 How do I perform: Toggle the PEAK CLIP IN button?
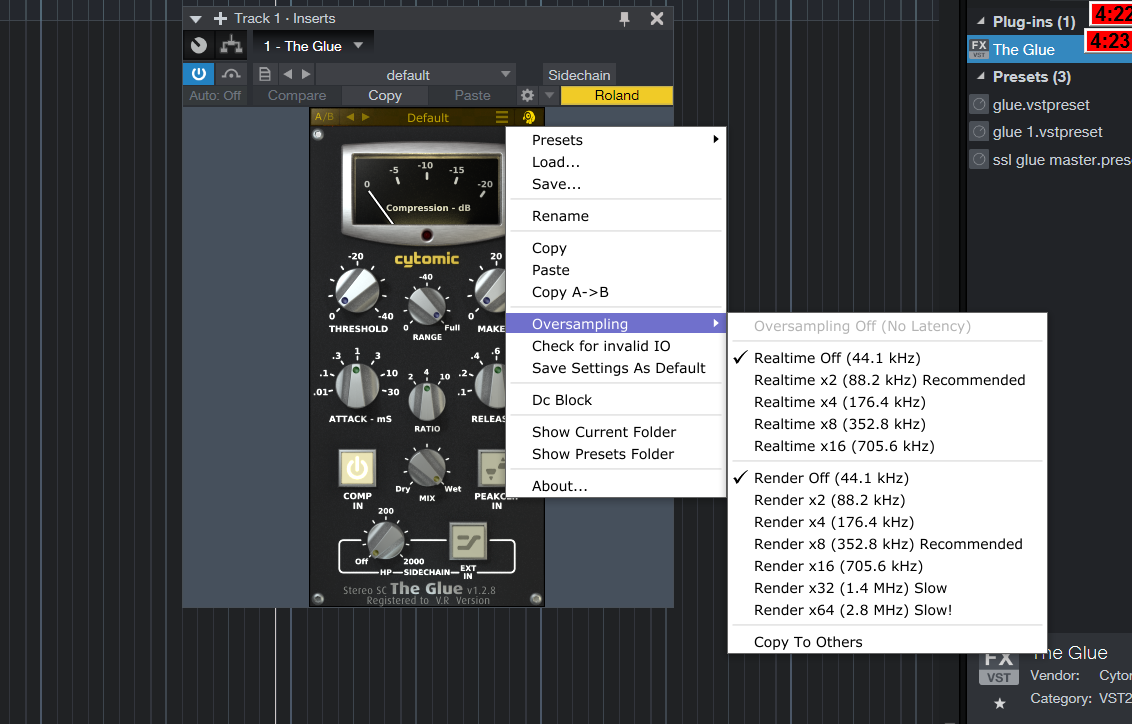[492, 468]
